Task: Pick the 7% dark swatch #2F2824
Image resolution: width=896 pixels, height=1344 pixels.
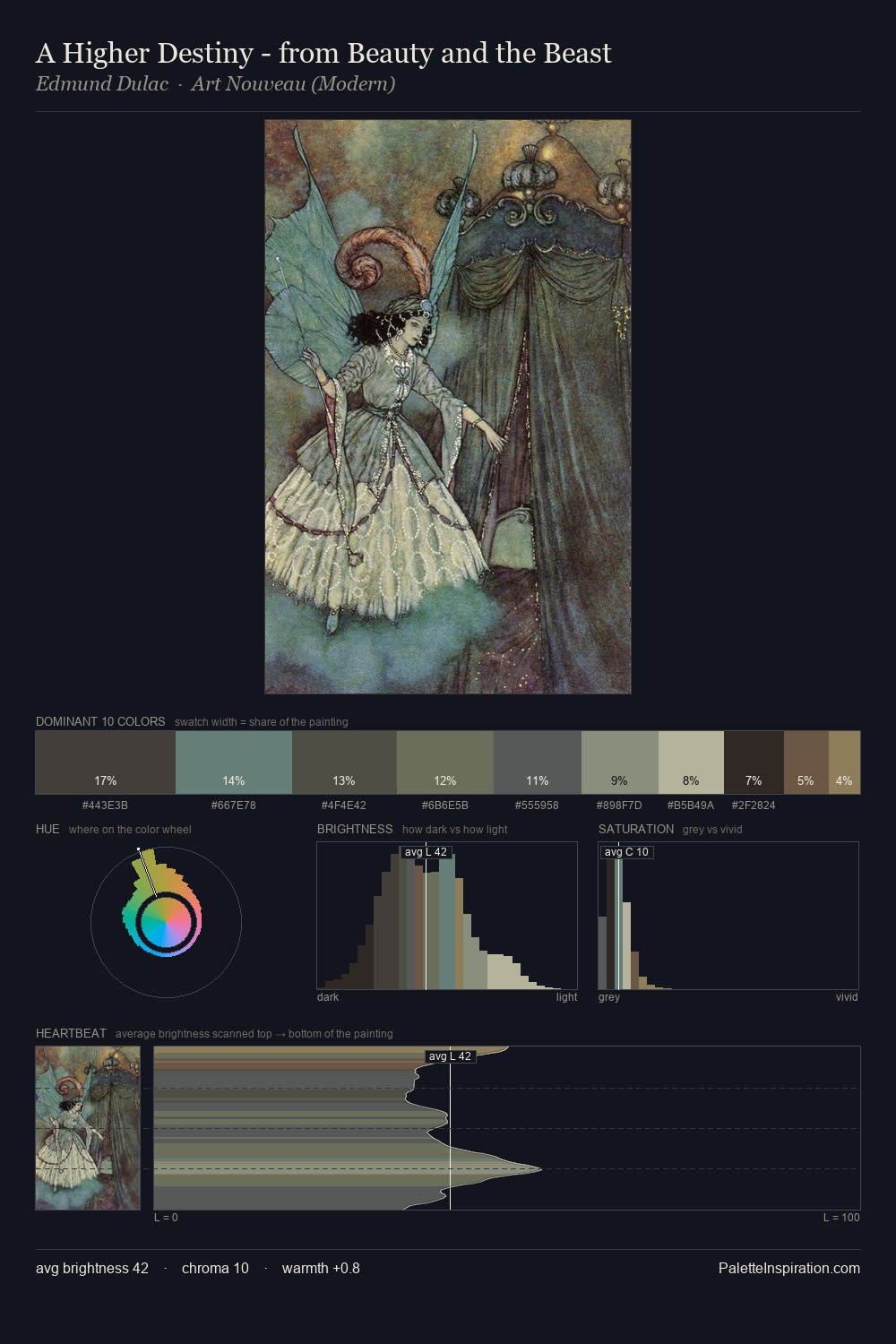Action: coord(754,762)
